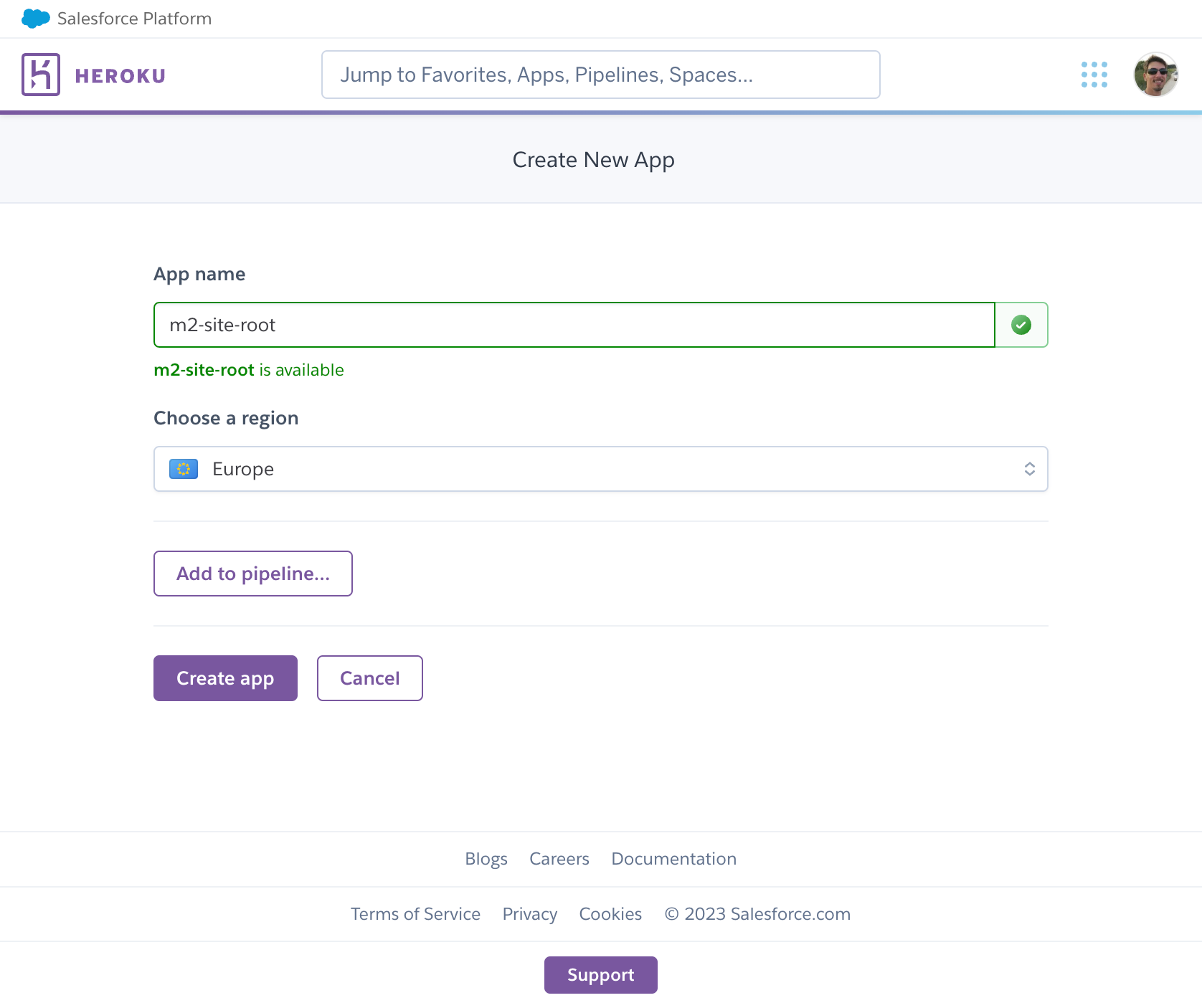Cancel the app creation

coord(369,677)
